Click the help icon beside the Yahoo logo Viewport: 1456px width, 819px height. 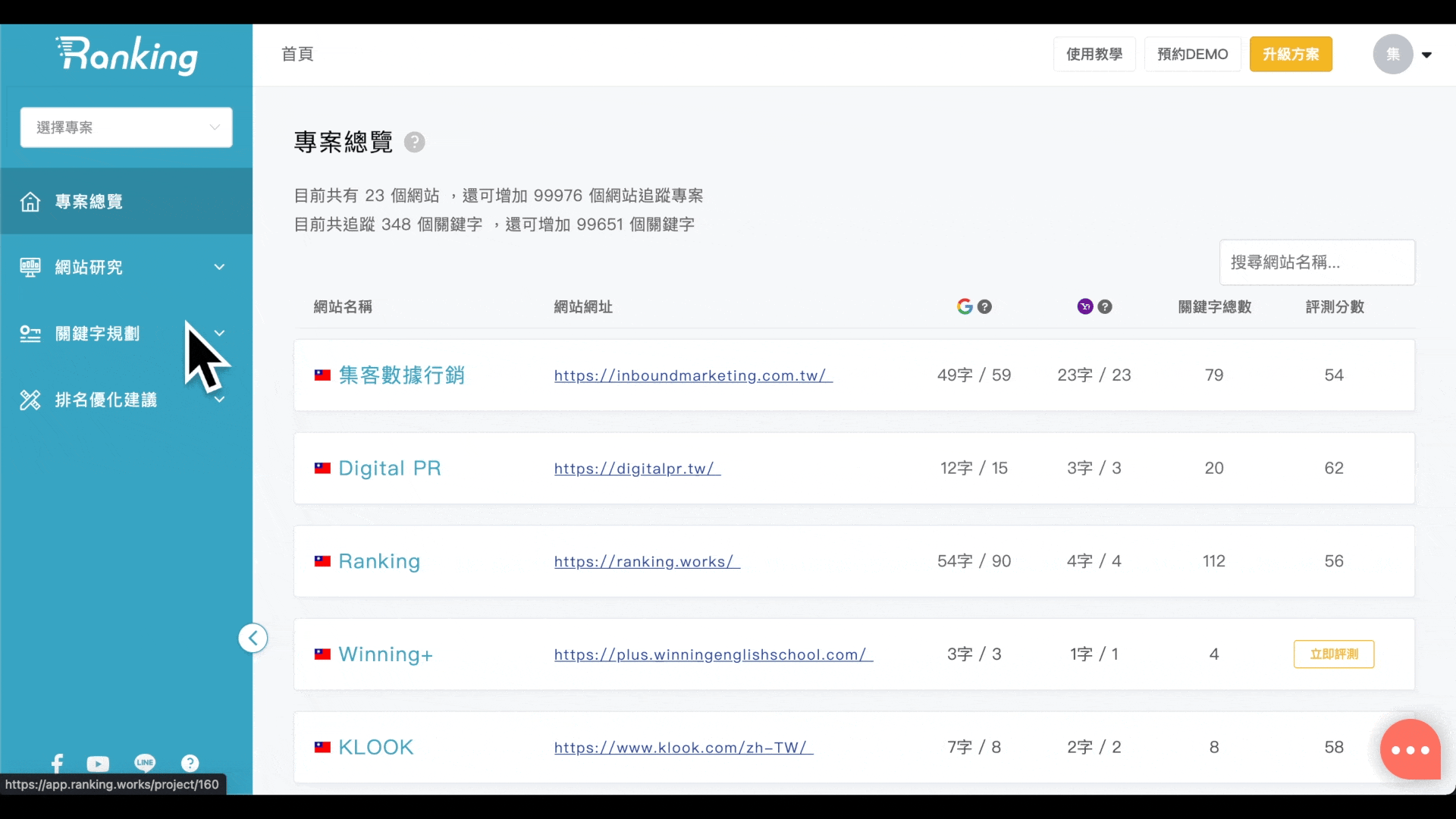[x=1105, y=306]
